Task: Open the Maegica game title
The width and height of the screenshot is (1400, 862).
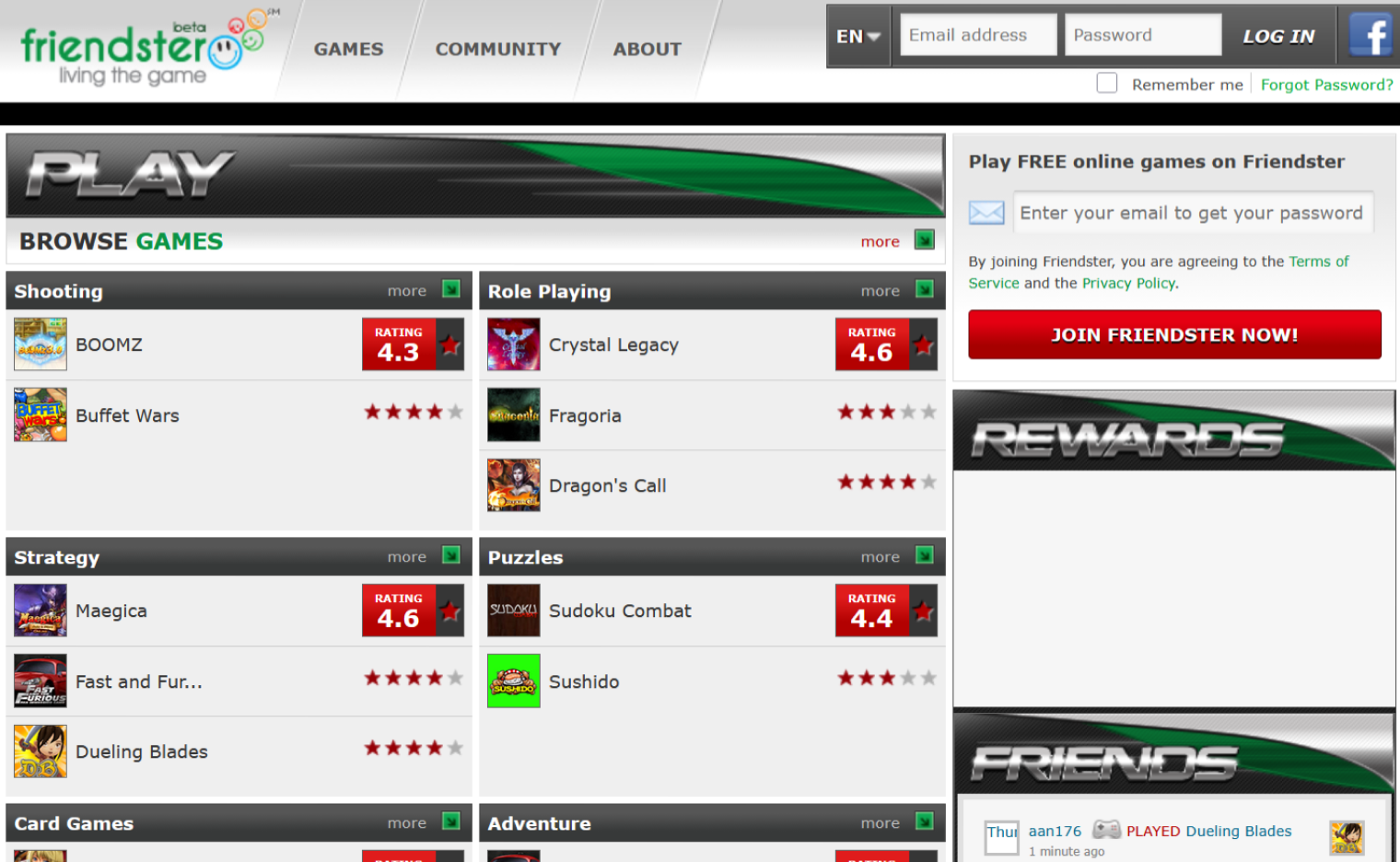Action: tap(111, 612)
